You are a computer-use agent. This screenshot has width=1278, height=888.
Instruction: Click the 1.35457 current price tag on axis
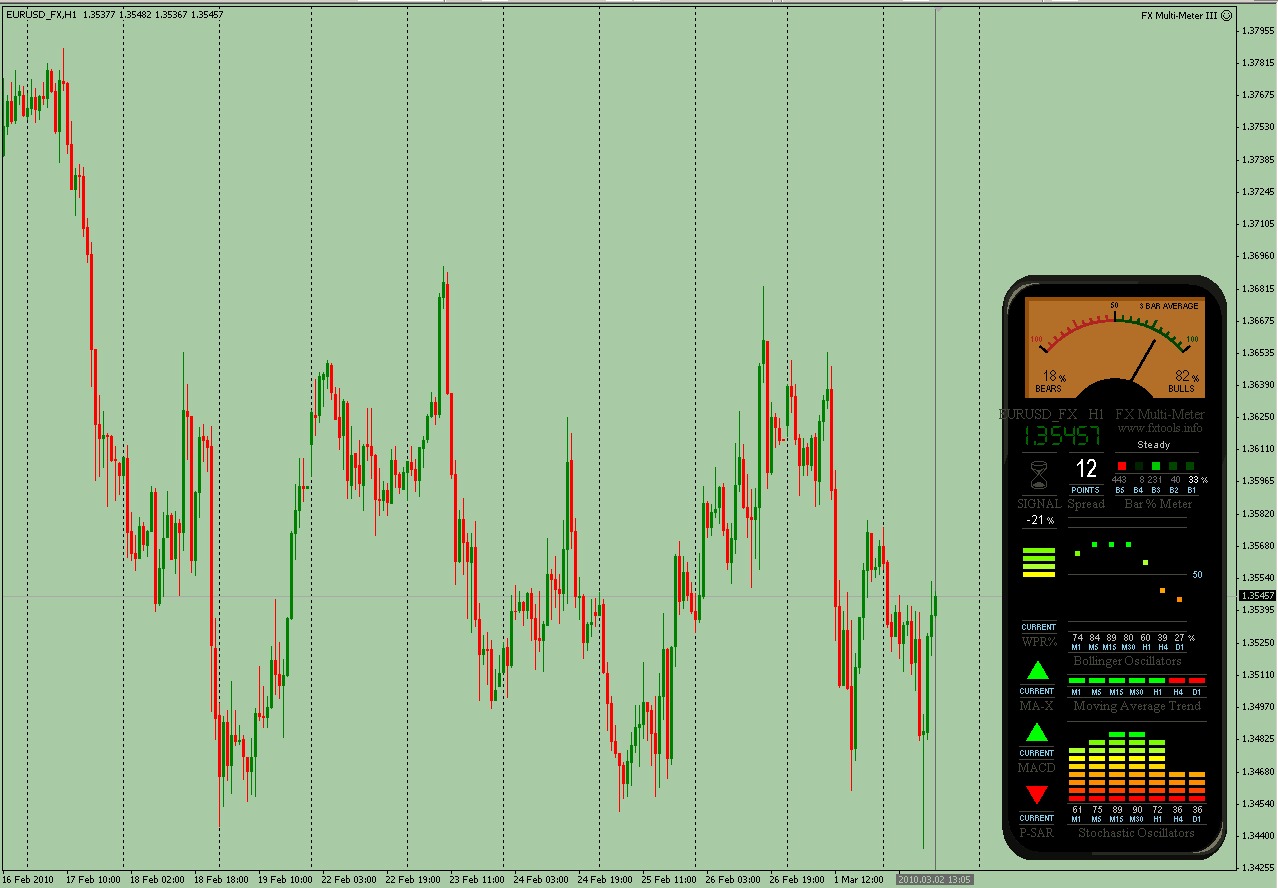click(x=1257, y=596)
